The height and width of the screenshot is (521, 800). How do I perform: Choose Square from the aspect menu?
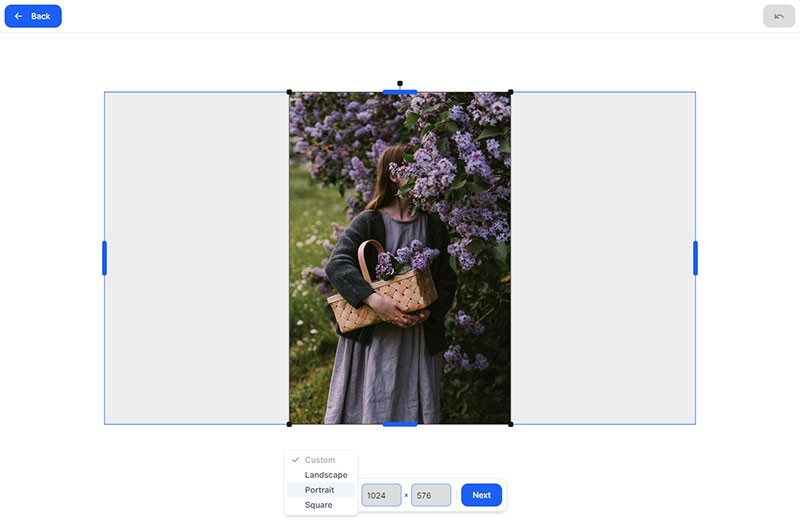point(320,505)
